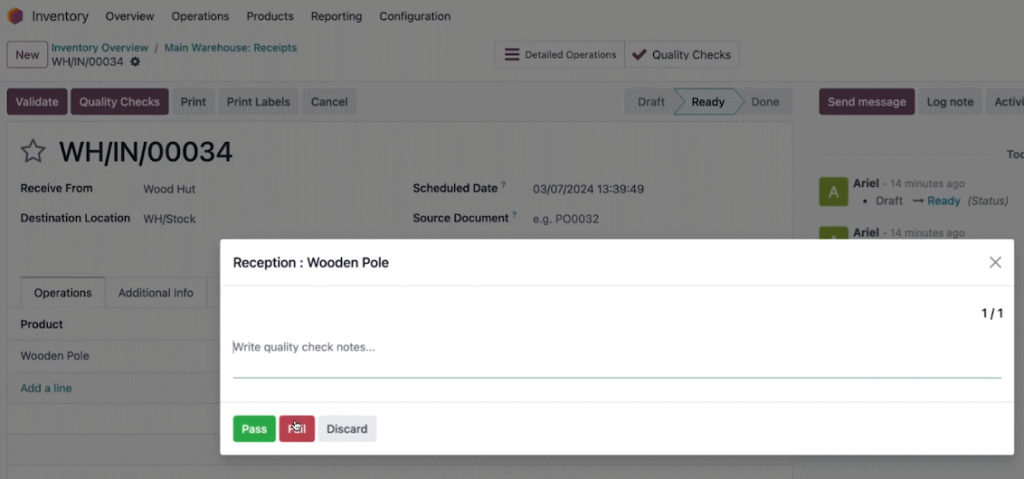Viewport: 1024px width, 479px height.
Task: Click the red Fail button
Action: tap(297, 429)
